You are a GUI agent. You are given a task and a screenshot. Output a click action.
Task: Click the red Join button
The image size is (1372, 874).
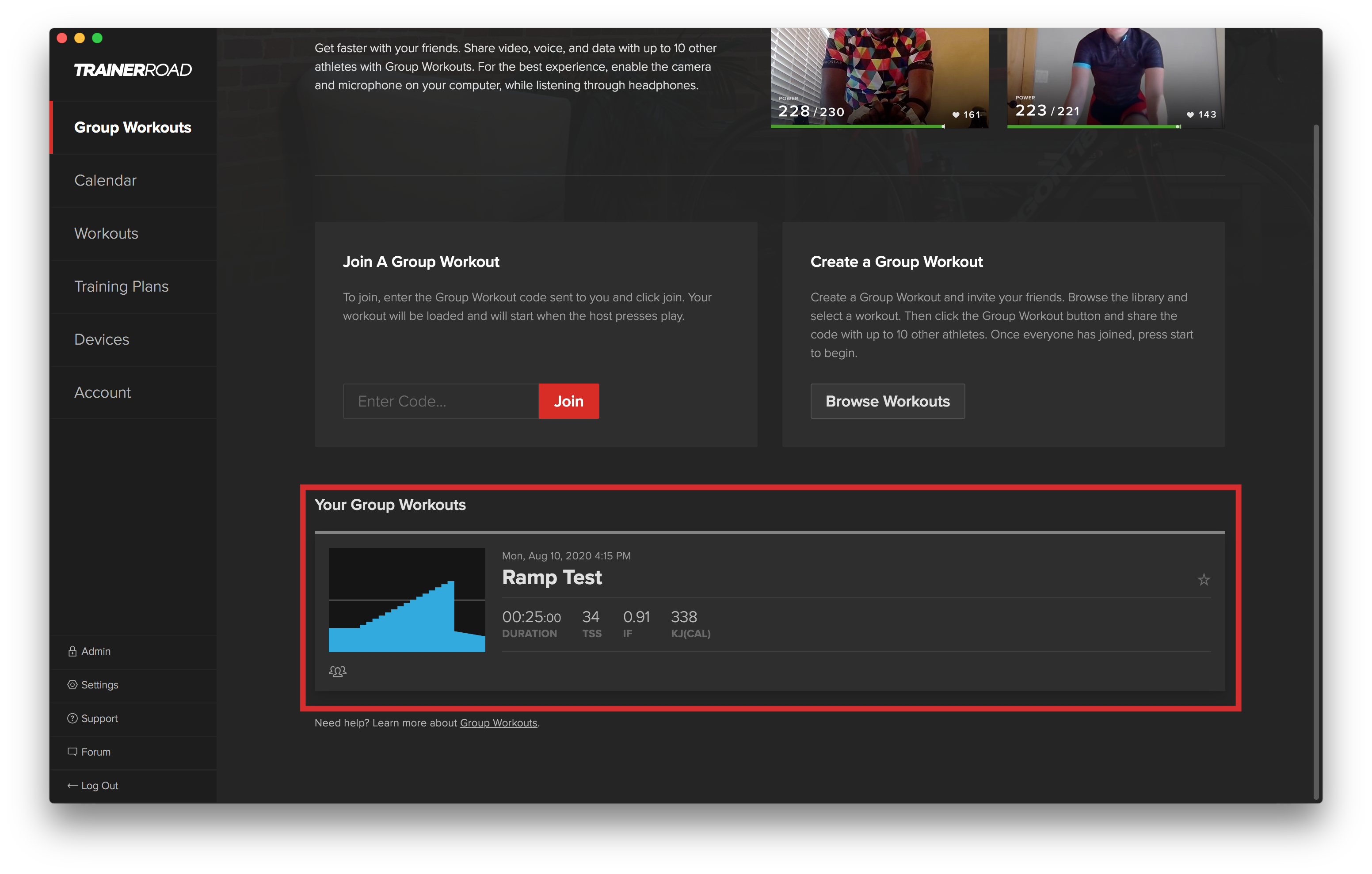pos(568,401)
